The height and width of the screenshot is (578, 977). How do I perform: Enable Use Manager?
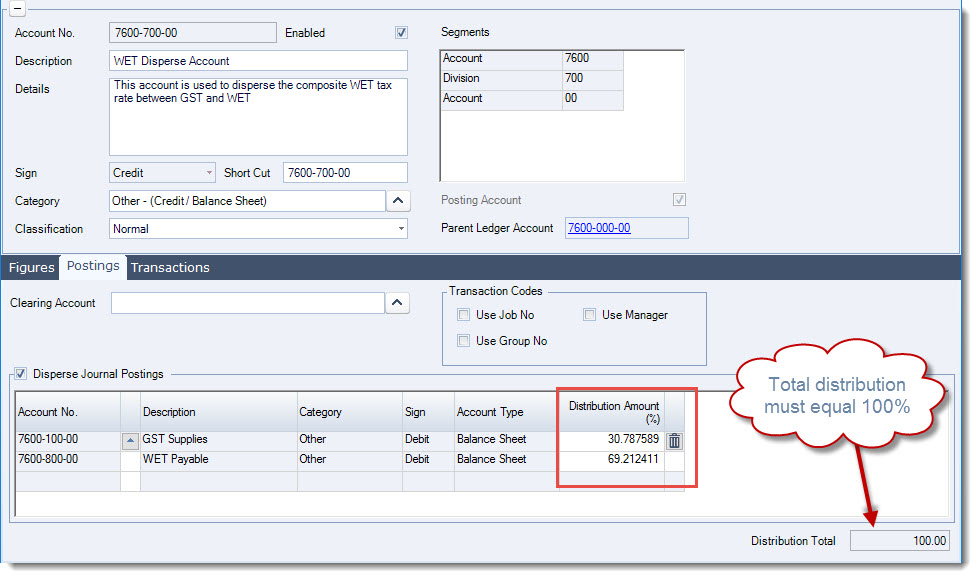pyautogui.click(x=589, y=315)
